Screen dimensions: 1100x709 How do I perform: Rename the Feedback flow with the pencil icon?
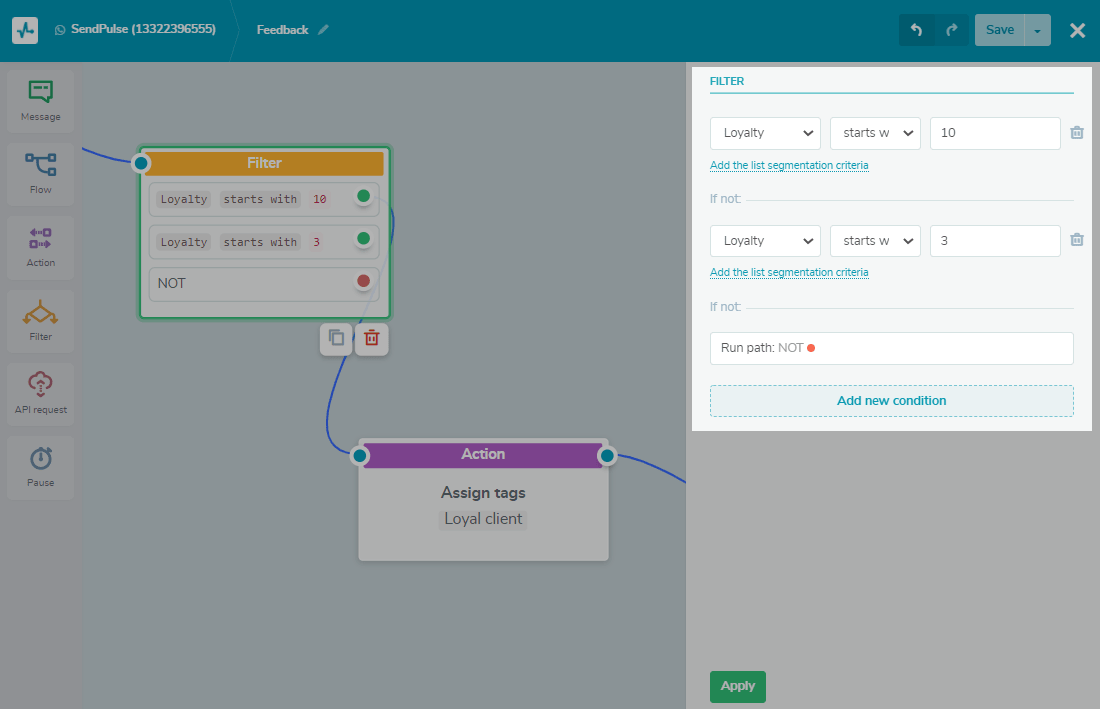(x=324, y=30)
